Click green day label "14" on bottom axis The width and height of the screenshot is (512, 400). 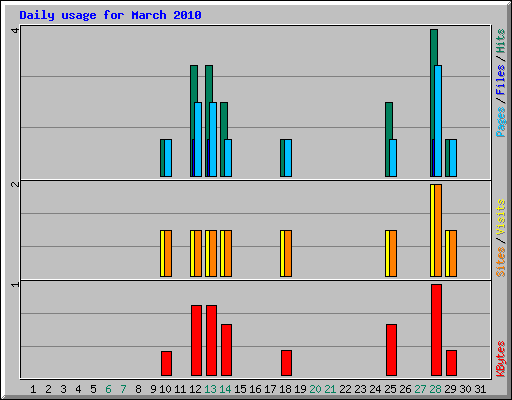(x=225, y=389)
